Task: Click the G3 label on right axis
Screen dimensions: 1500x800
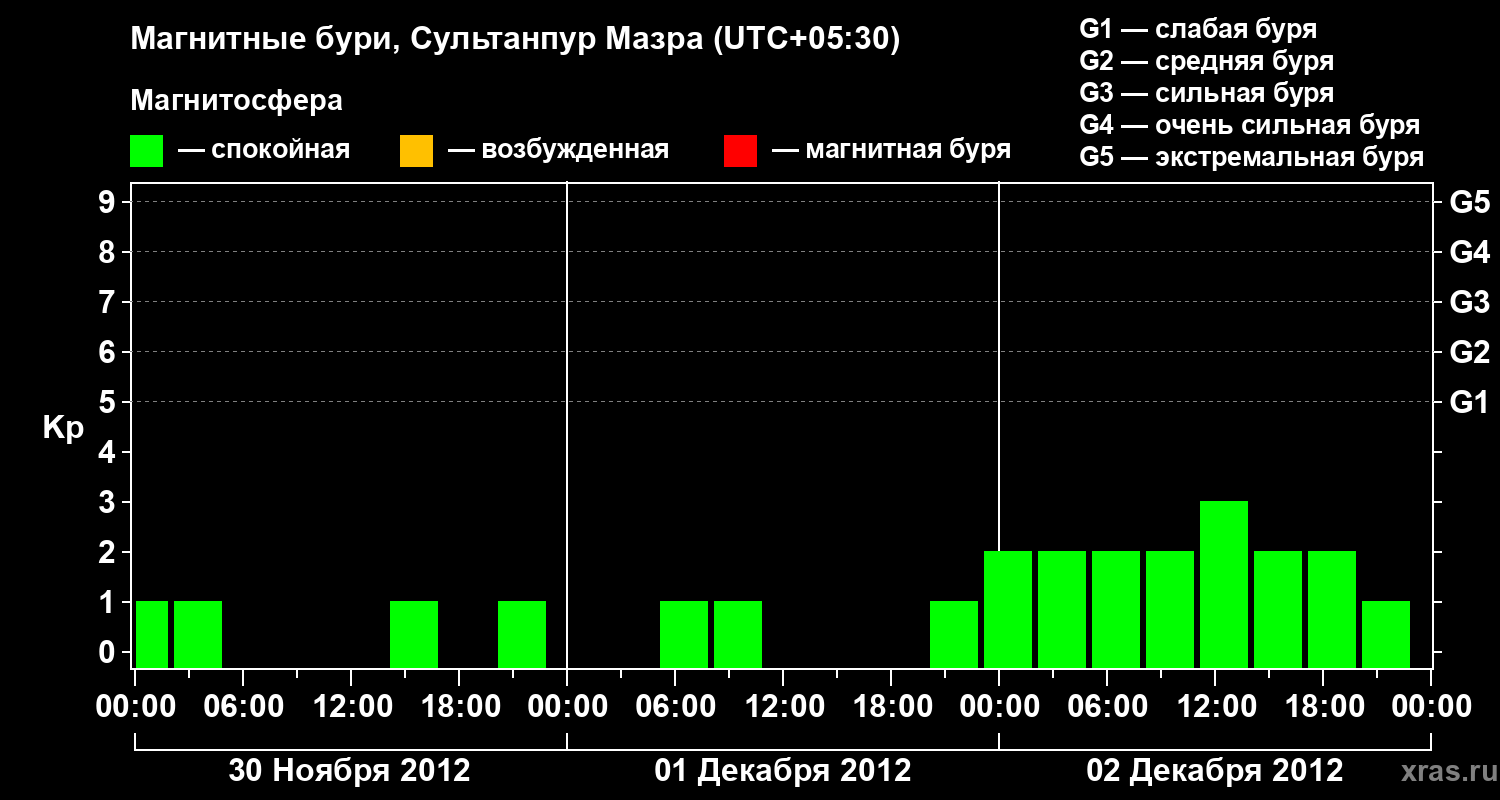Action: click(x=1470, y=302)
